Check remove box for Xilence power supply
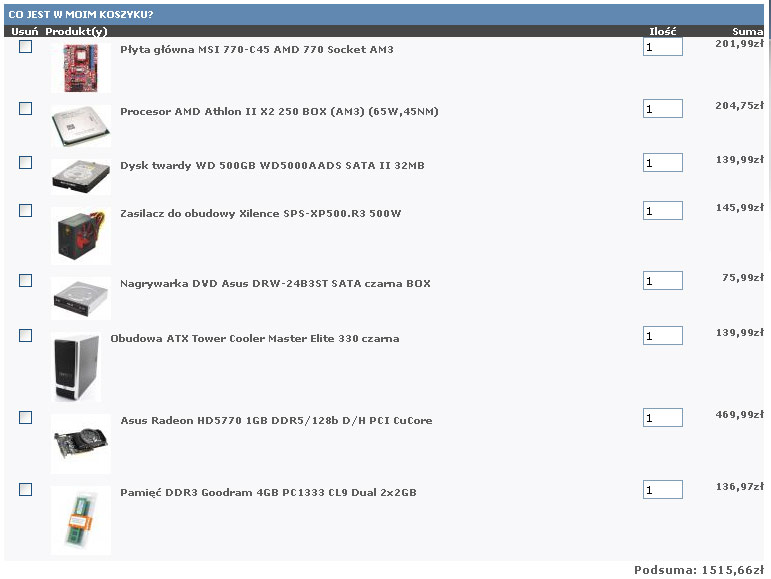This screenshot has height=579, width=771. click(26, 211)
